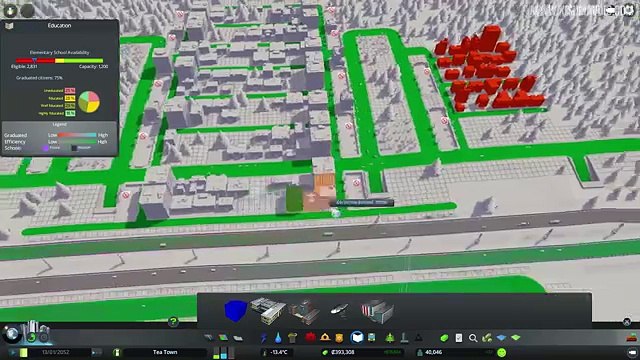The width and height of the screenshot is (640, 360).
Task: Click the Efficiency legend gradient bar
Action: coord(76,142)
